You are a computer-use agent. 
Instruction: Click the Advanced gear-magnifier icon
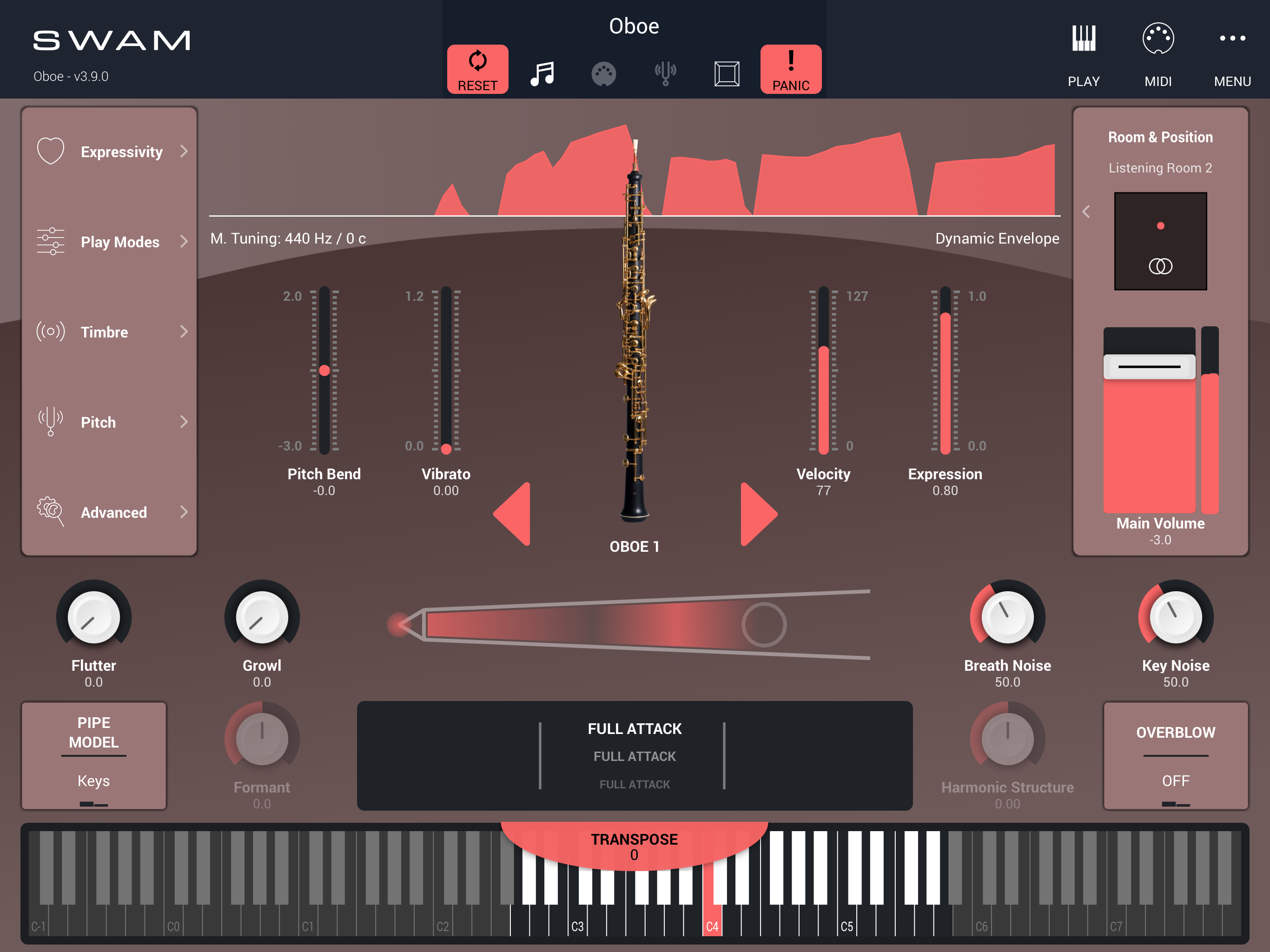tap(51, 511)
